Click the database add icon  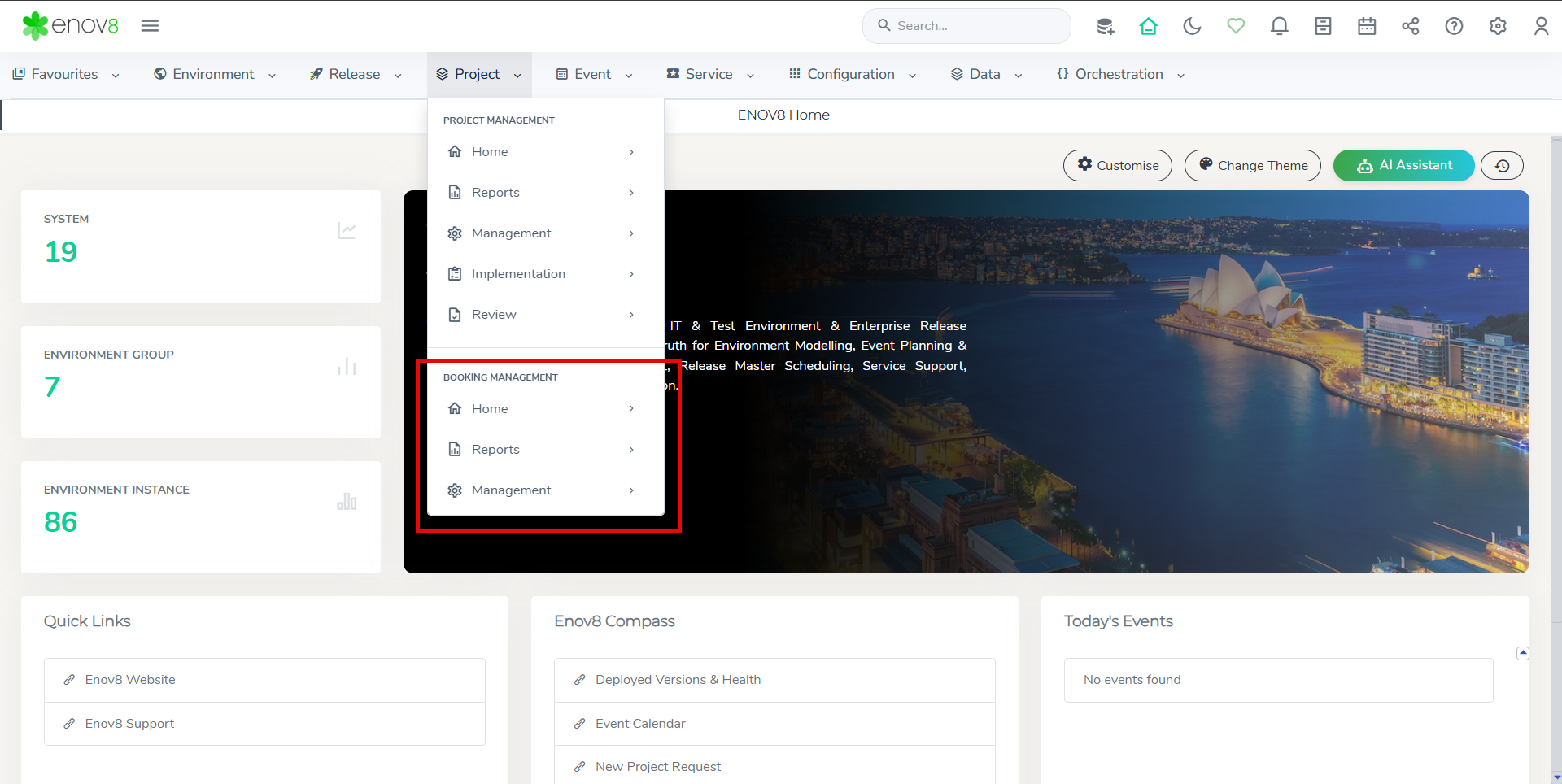click(1105, 26)
